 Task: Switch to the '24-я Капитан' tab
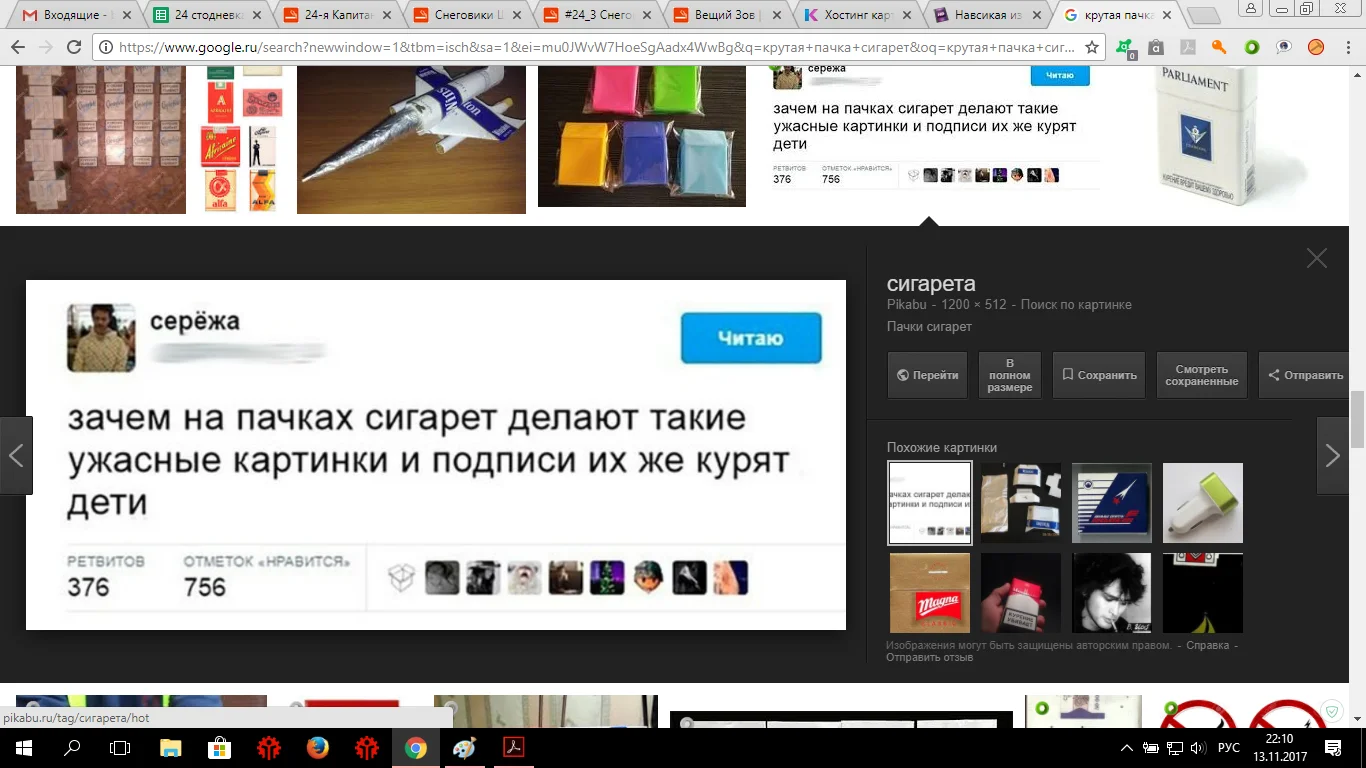337,15
